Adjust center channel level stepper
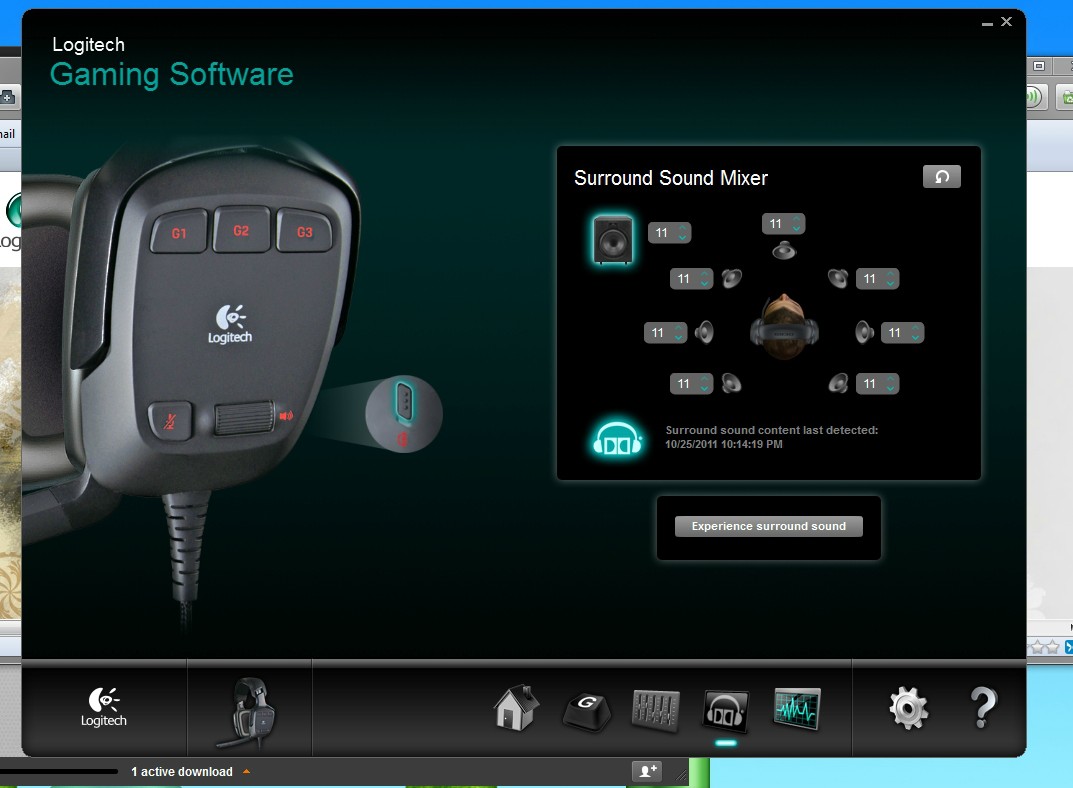This screenshot has width=1073, height=788. point(784,224)
